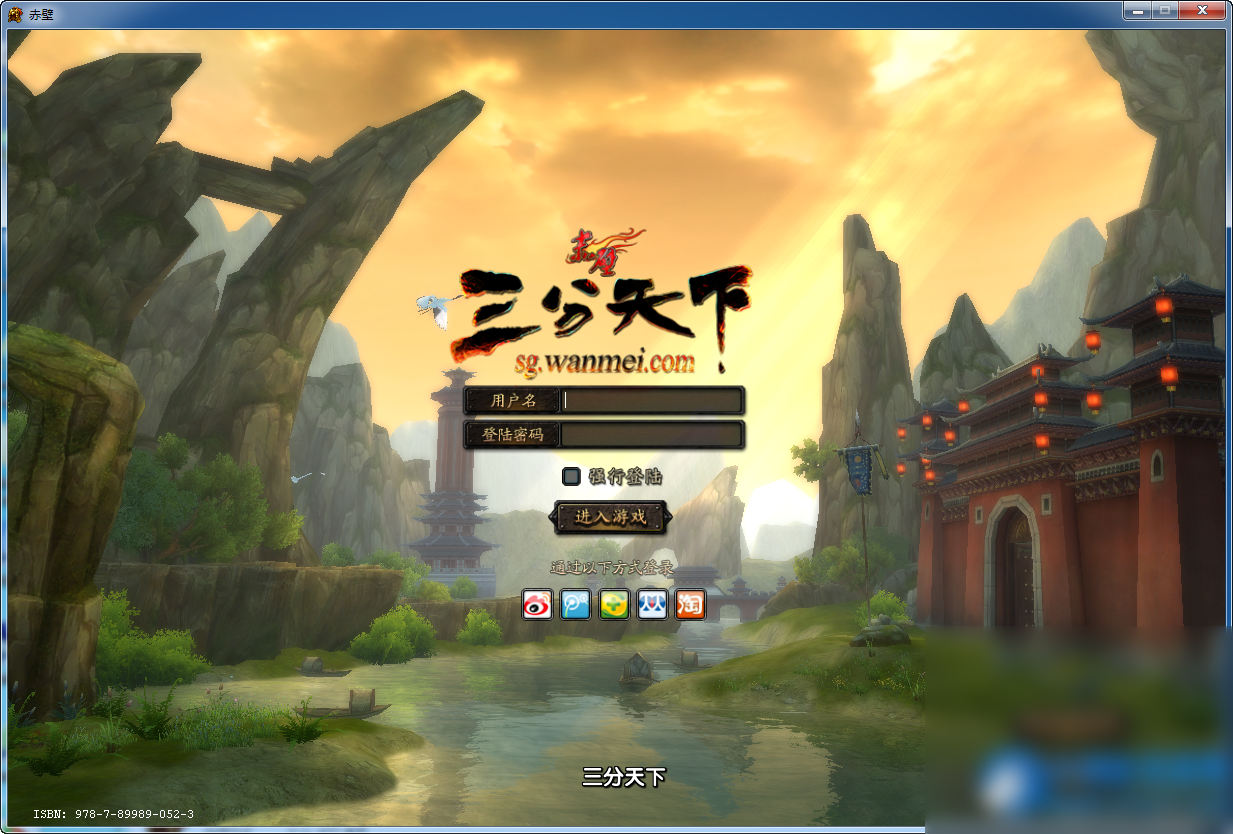1233x834 pixels.
Task: Open the sg.wanmei.com website link
Action: tap(604, 363)
